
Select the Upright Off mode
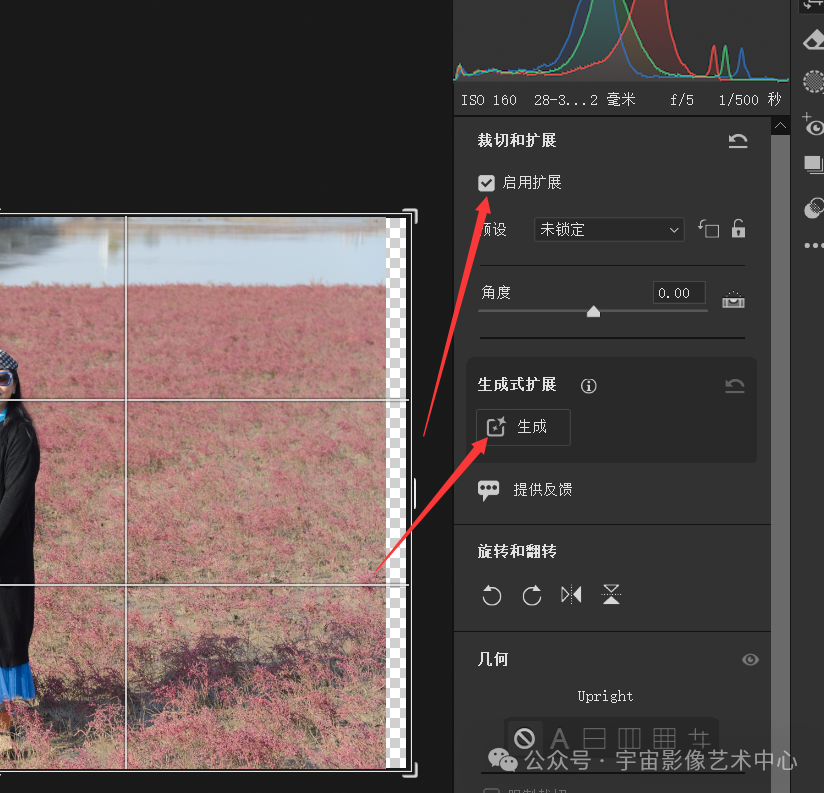click(x=525, y=739)
